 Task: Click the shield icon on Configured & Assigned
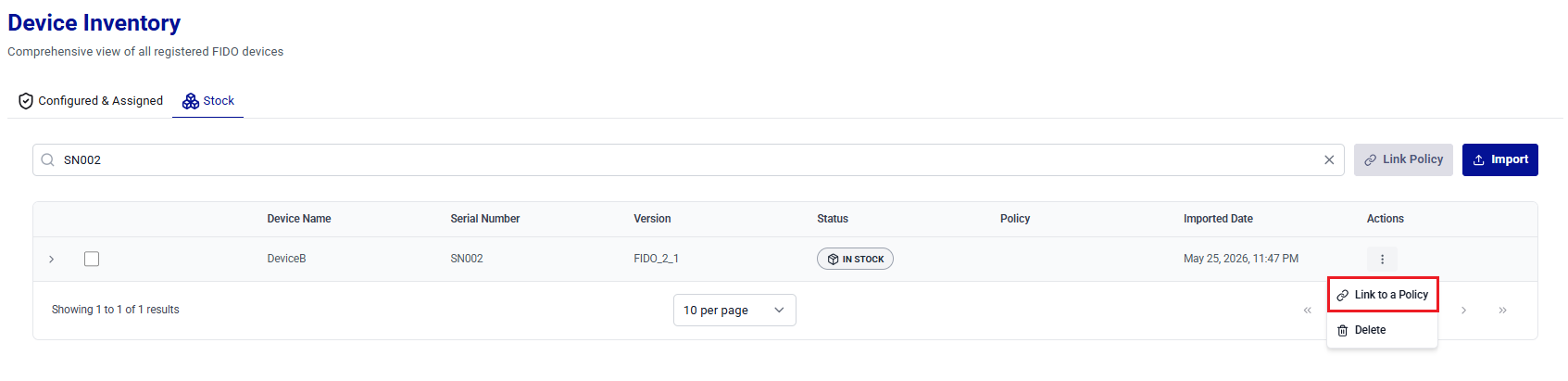point(26,101)
